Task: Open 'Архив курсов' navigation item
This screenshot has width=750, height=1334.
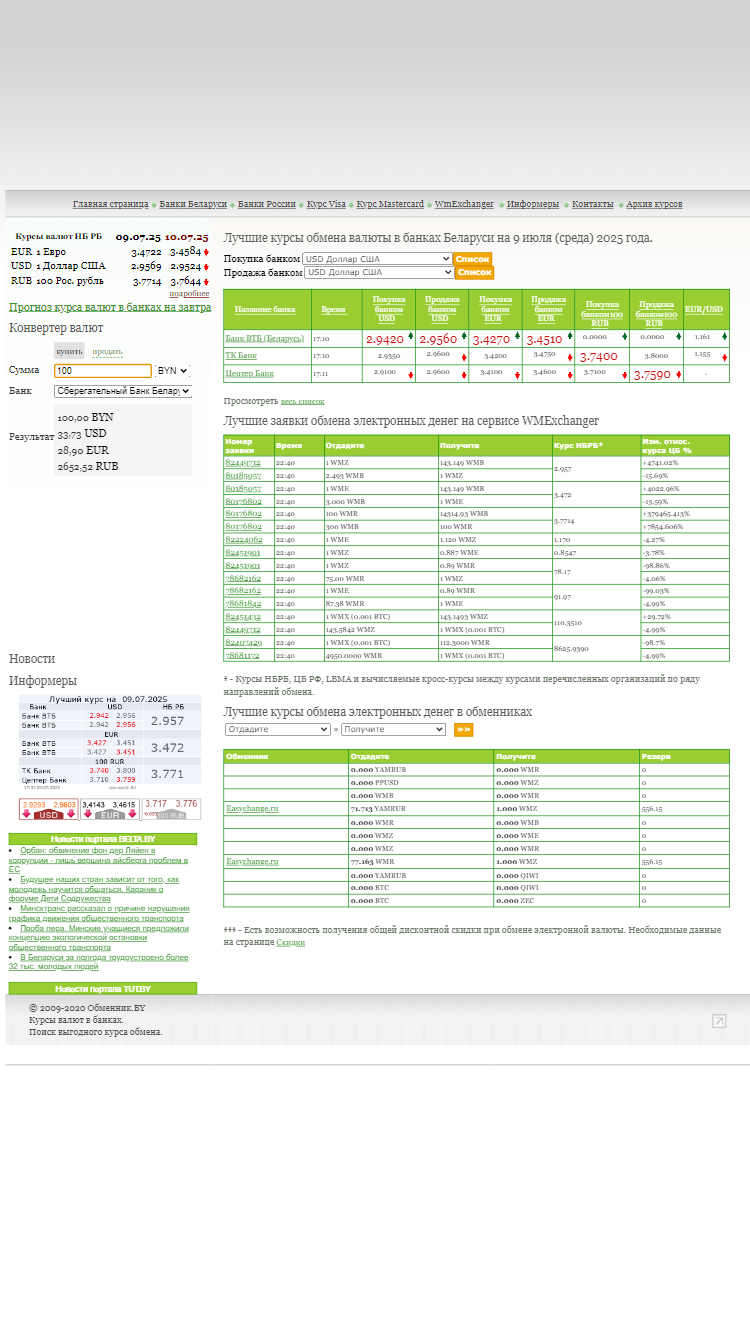Action: [654, 204]
